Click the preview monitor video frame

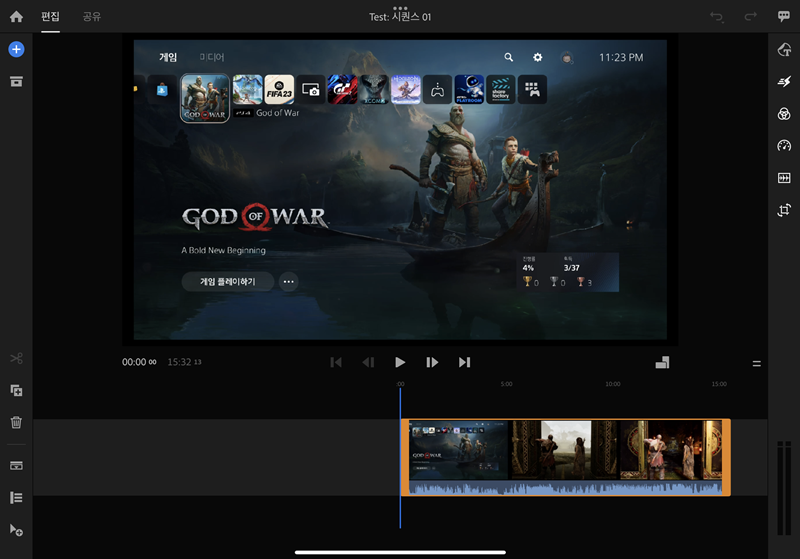[400, 190]
